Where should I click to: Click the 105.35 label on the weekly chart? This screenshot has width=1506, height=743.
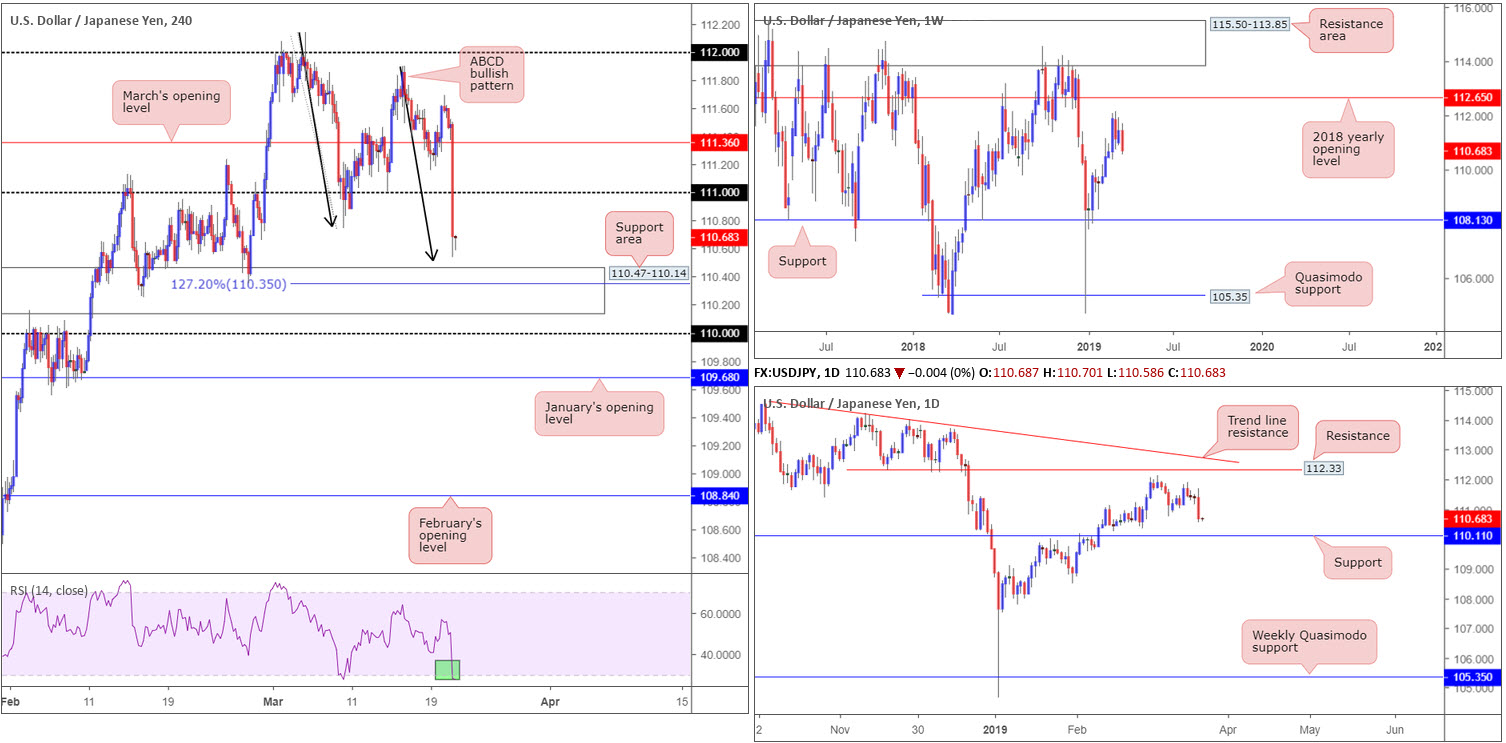[1232, 295]
